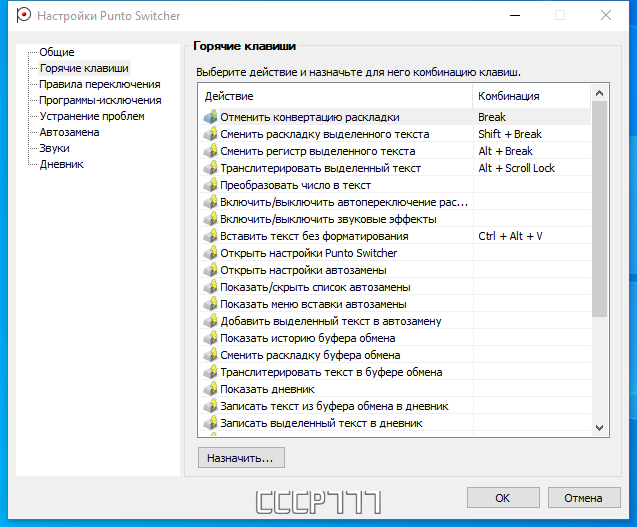Click the Shift + Break combination cell

[532, 134]
